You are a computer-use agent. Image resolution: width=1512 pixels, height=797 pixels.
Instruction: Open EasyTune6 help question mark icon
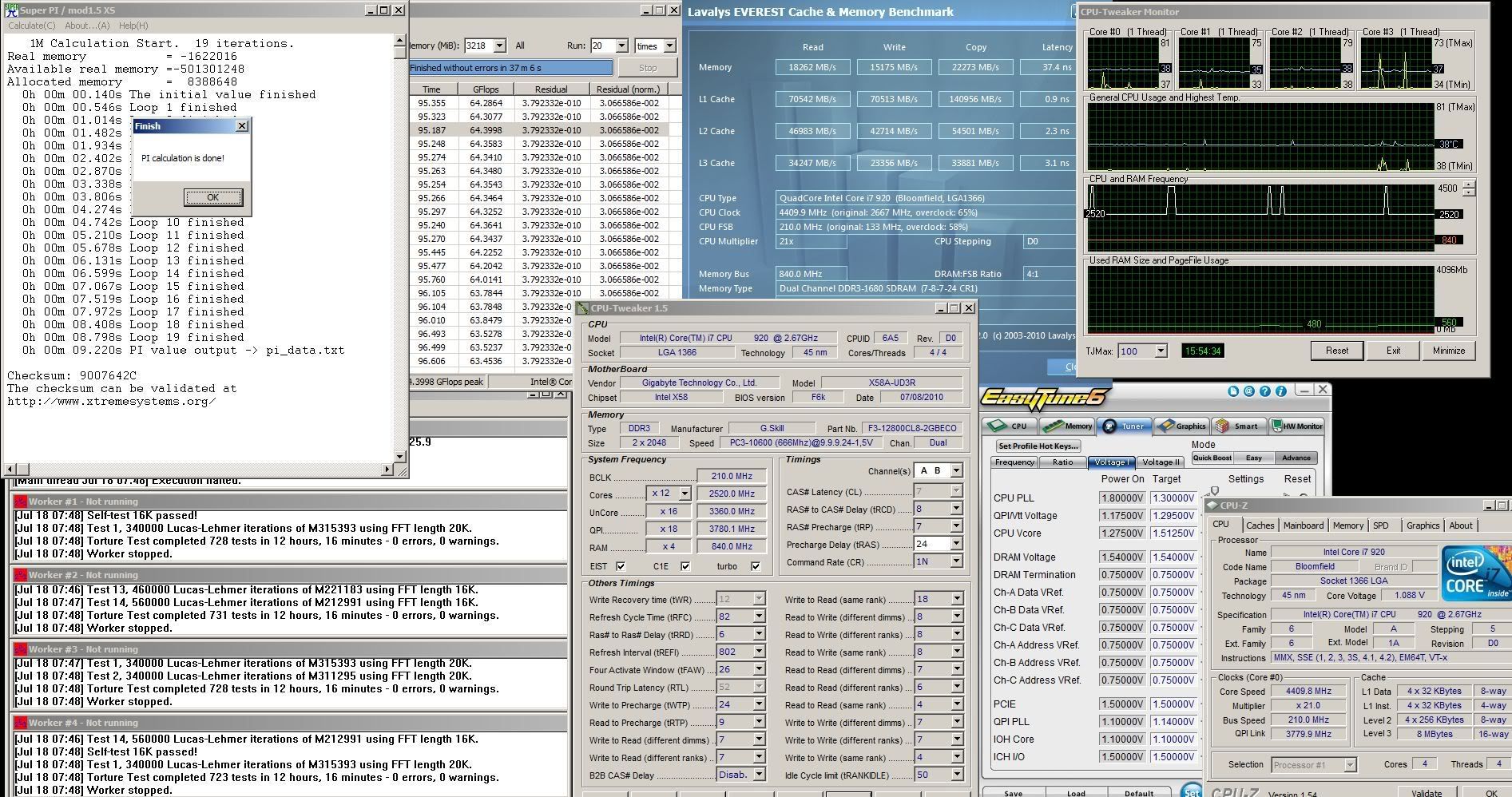1265,391
